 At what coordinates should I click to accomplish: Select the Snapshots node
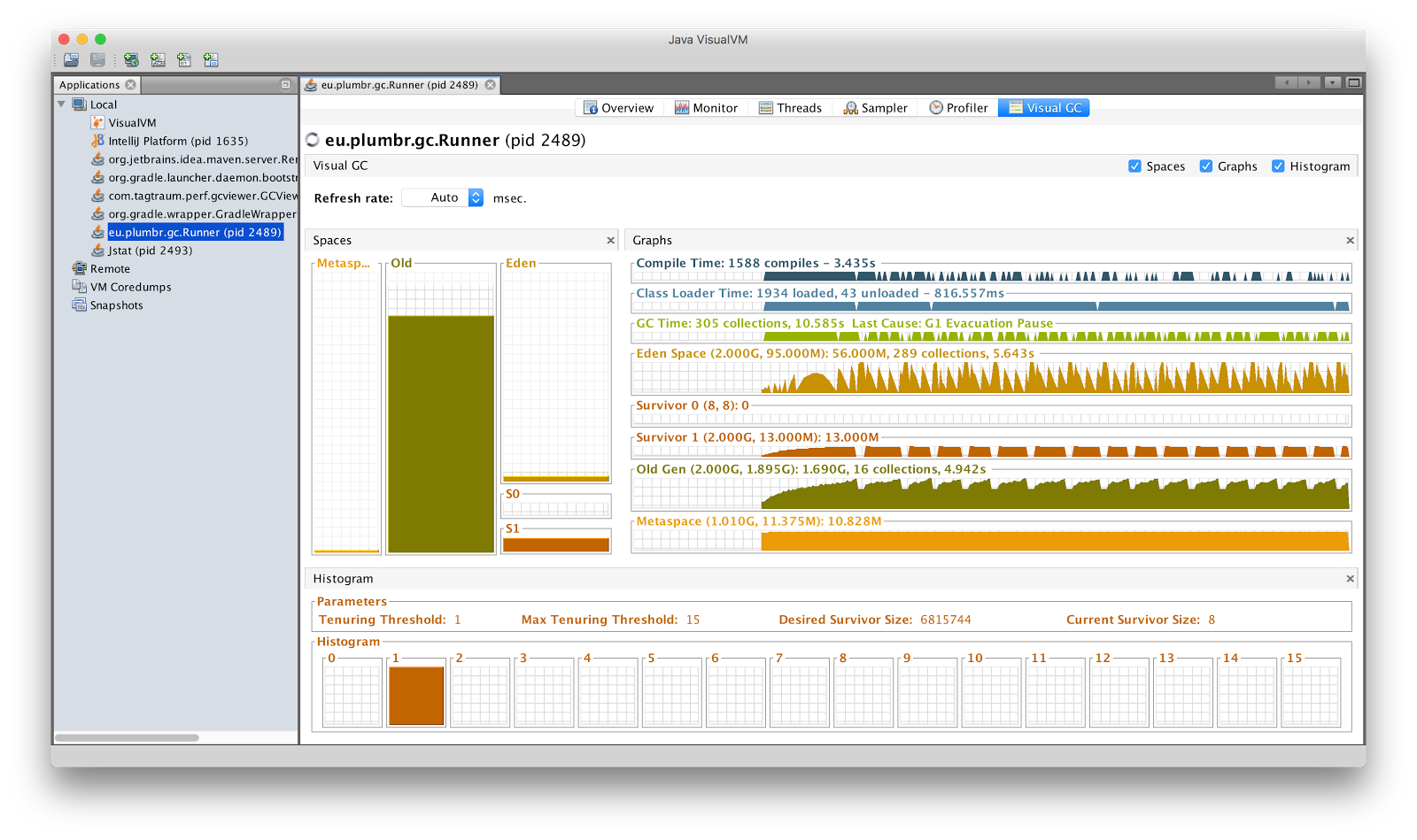tap(116, 305)
